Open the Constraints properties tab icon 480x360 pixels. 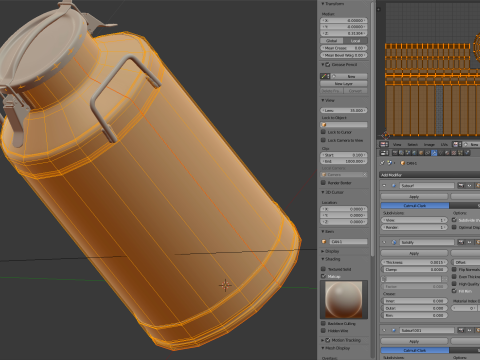[427, 153]
